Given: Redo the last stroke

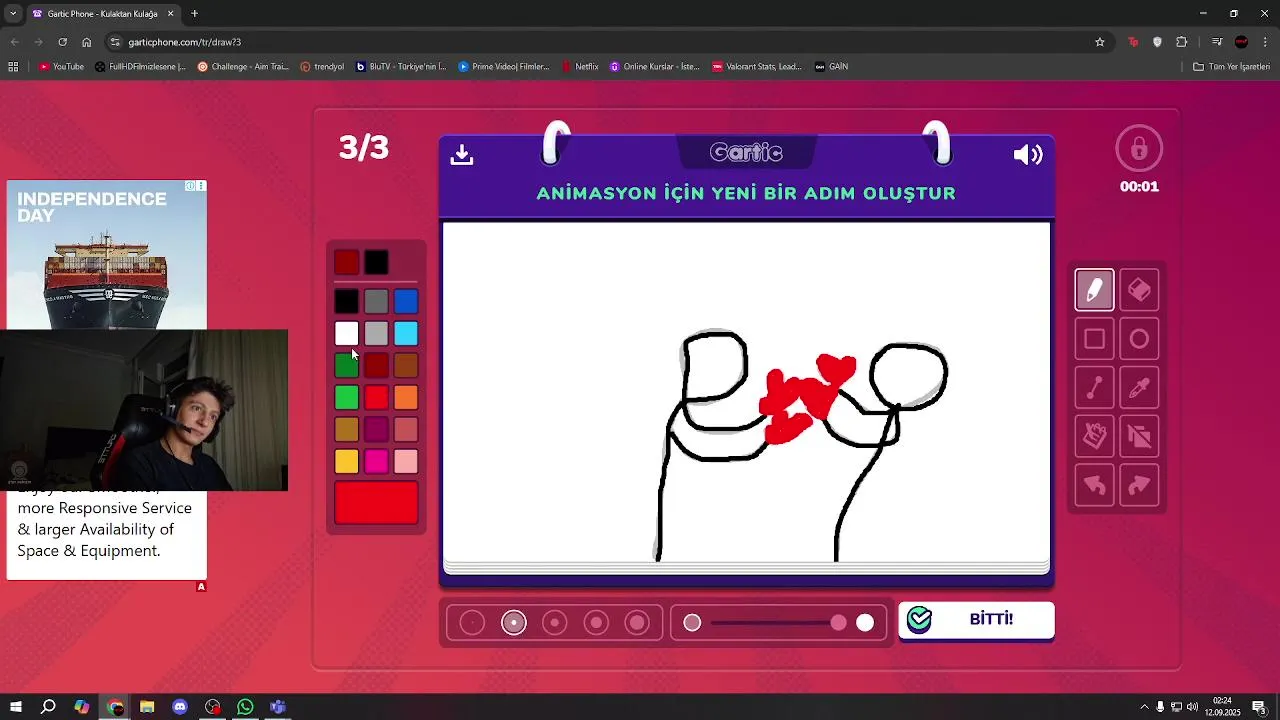Looking at the screenshot, I should tap(1139, 485).
